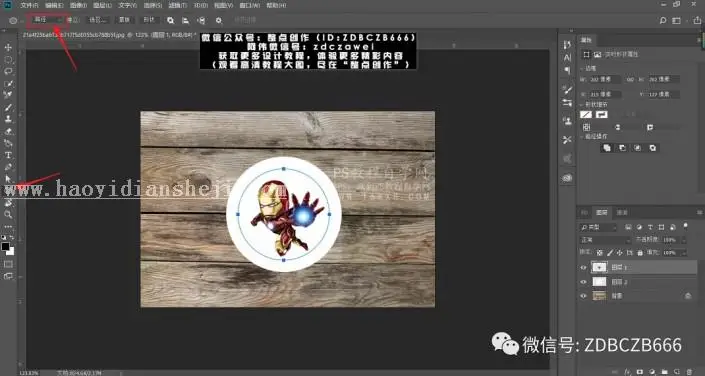Click the search icon at top right
This screenshot has height=376, width=705.
(663, 20)
